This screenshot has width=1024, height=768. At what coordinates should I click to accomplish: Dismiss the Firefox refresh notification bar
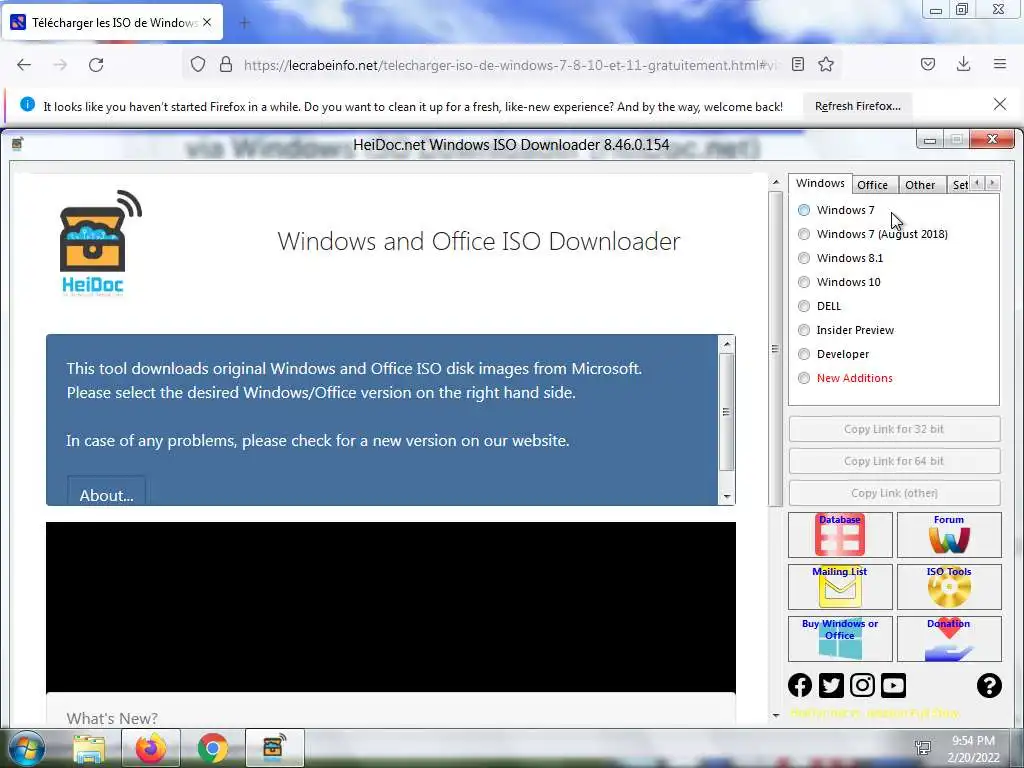click(1000, 104)
